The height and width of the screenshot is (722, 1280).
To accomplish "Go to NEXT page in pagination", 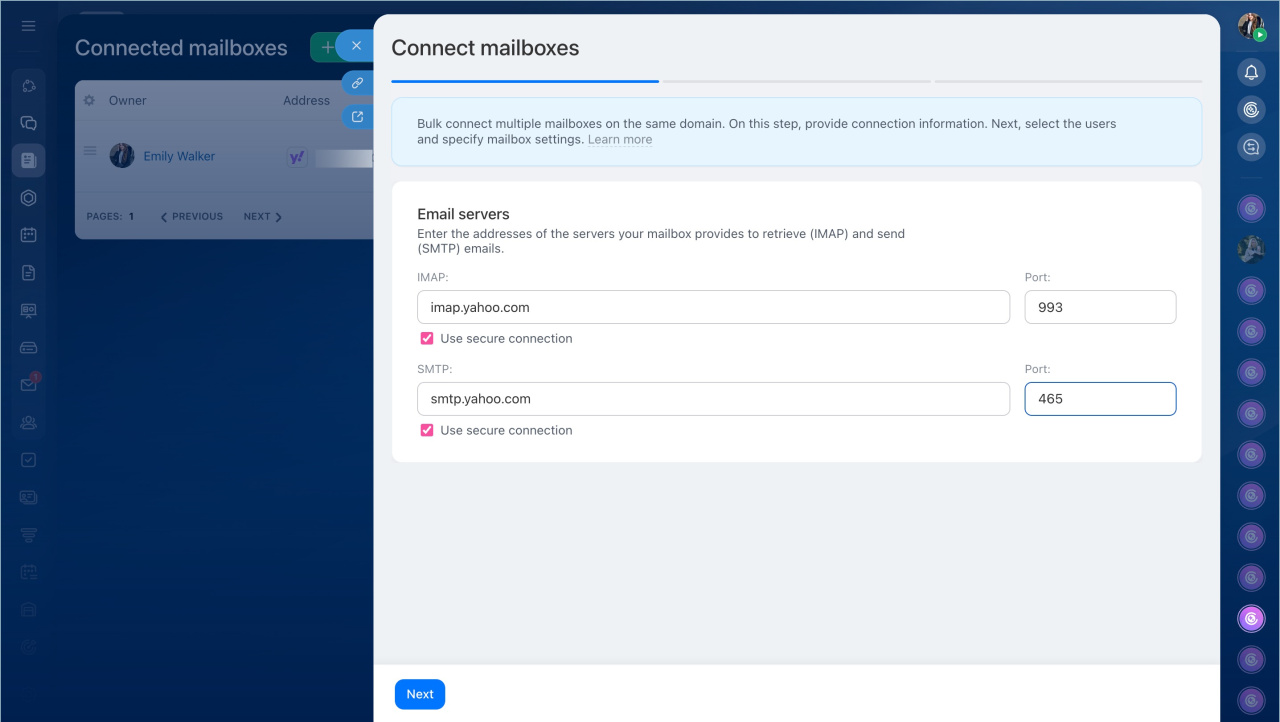I will [x=262, y=217].
